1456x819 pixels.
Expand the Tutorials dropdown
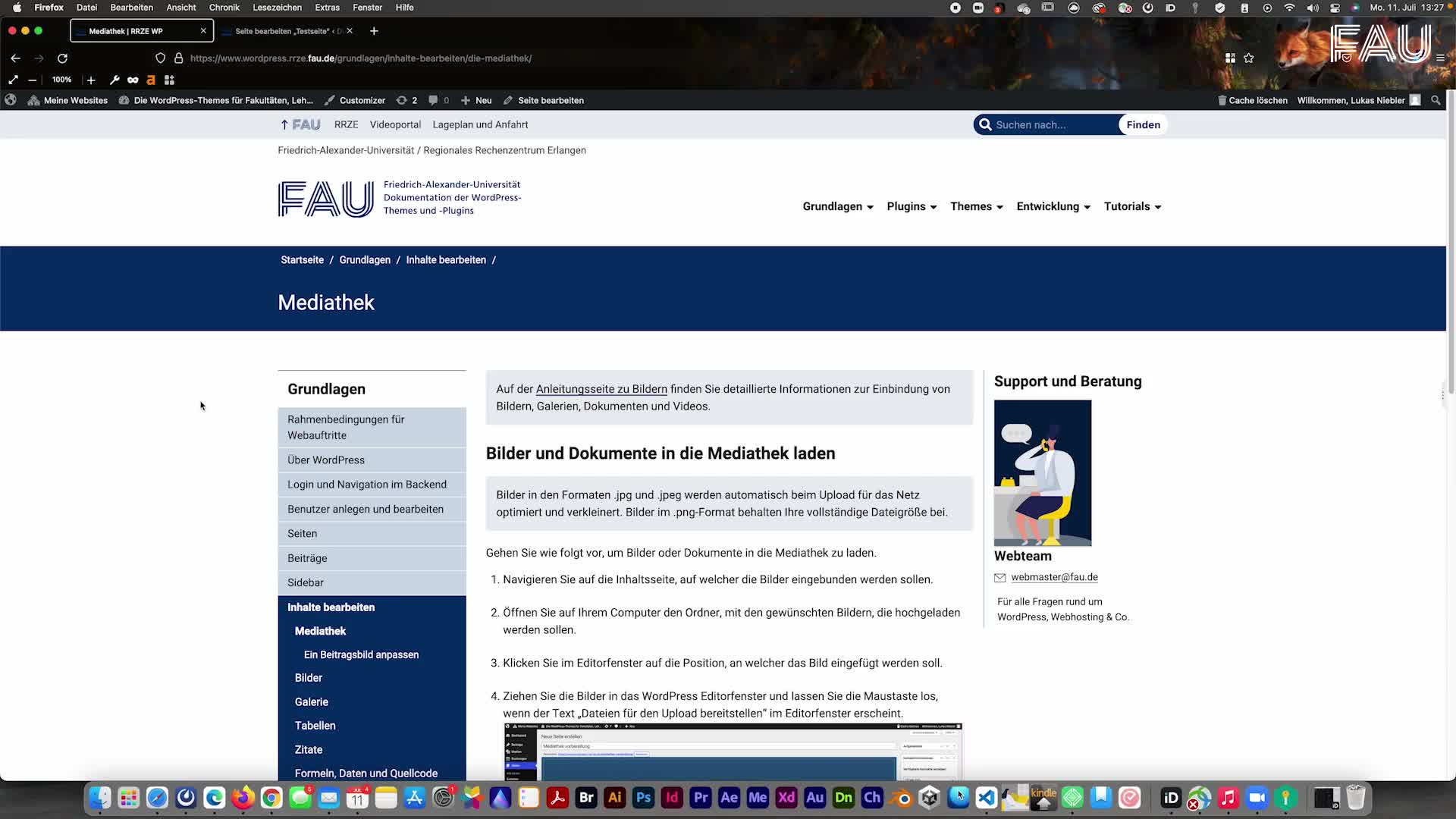click(1132, 206)
